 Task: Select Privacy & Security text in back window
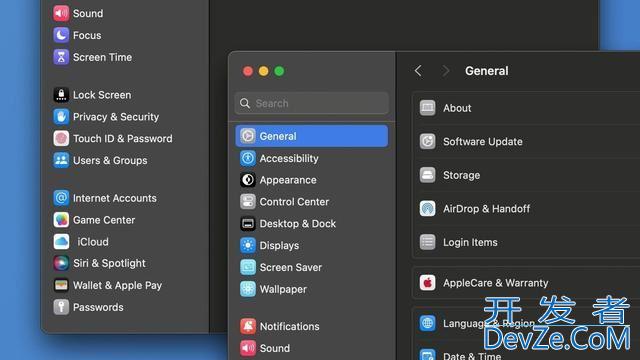pos(116,117)
